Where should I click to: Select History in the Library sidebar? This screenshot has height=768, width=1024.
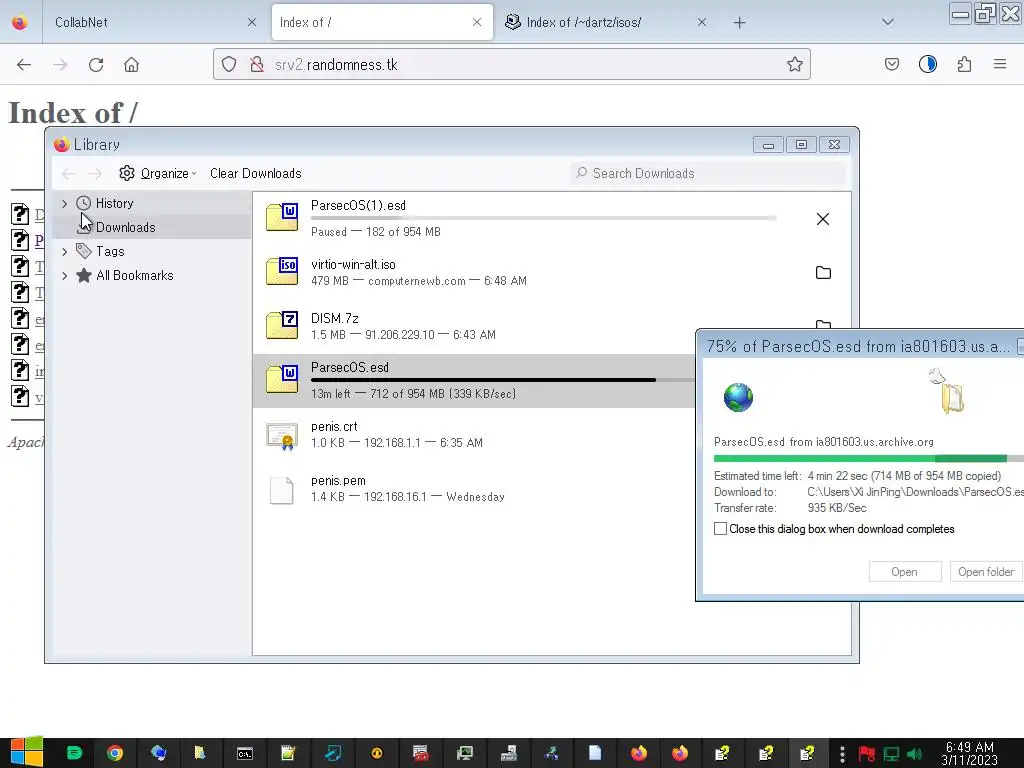[114, 203]
